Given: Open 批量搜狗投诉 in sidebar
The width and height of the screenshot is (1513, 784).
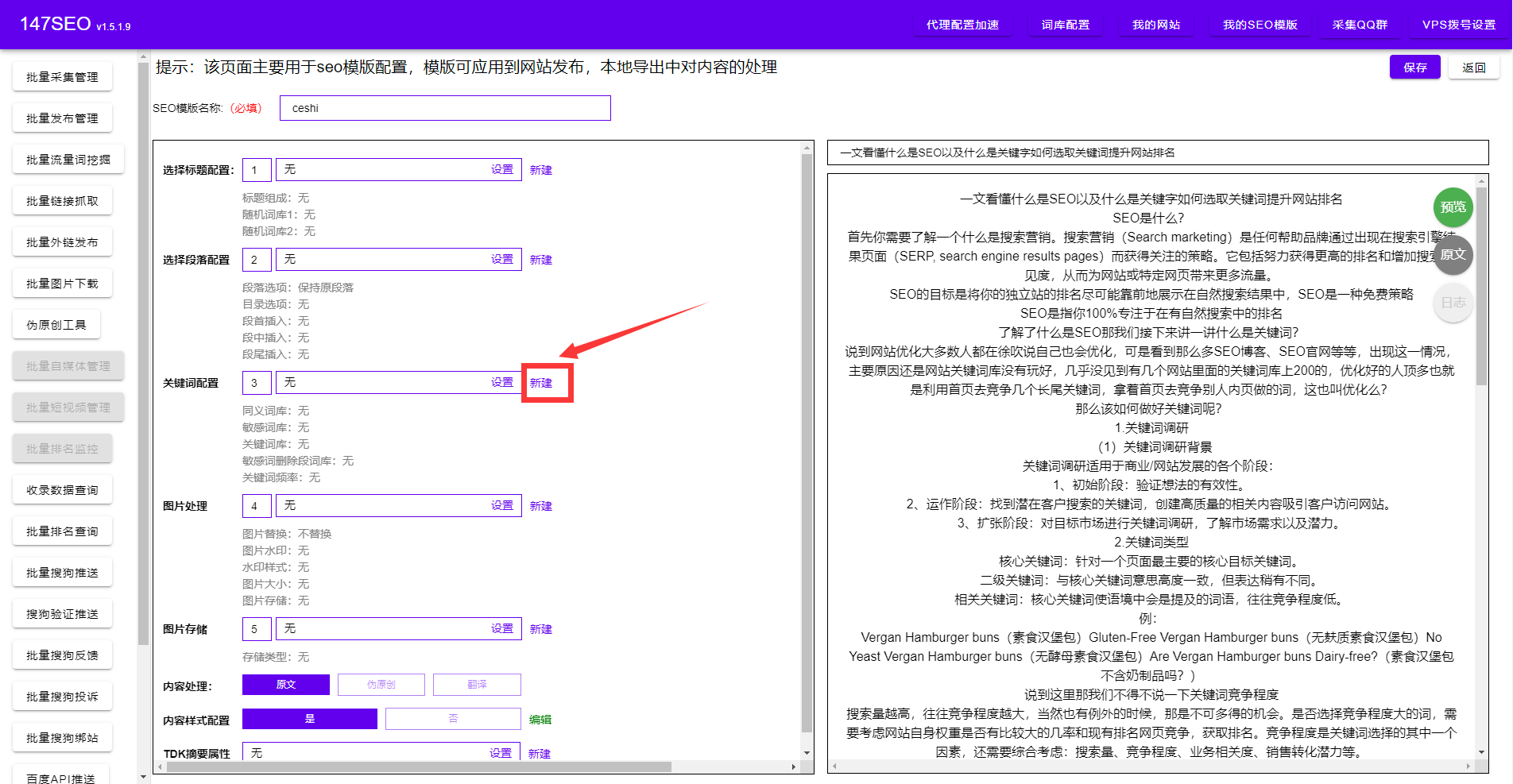Looking at the screenshot, I should point(62,697).
